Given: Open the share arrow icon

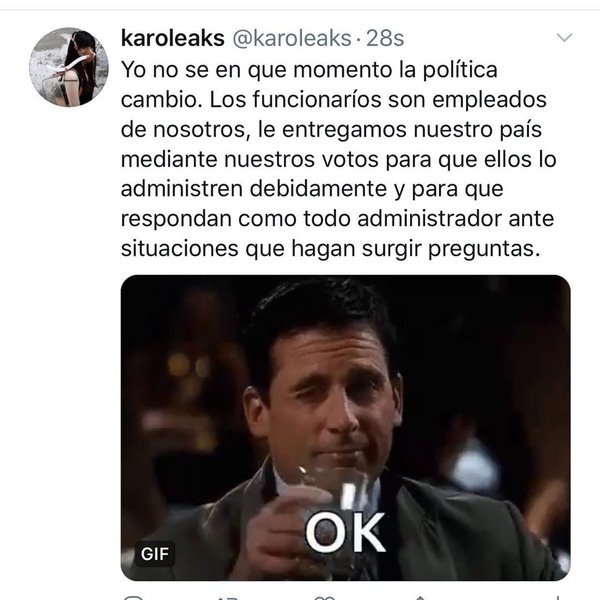Looking at the screenshot, I should pos(420,598).
